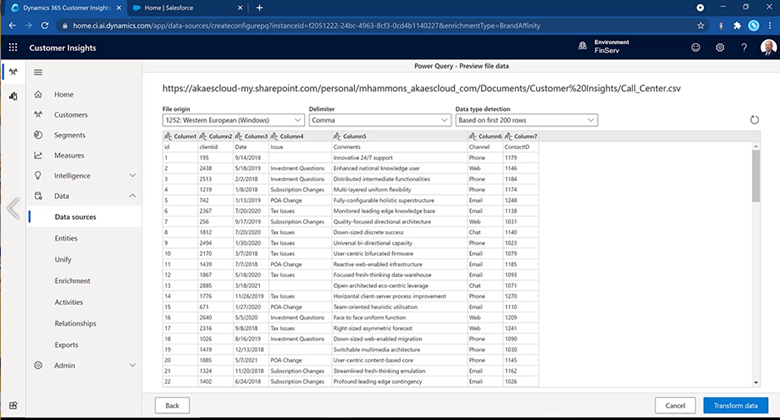Click the 'Chat' cell in row 8
Viewport: 780px width, 420px height.
486,232
